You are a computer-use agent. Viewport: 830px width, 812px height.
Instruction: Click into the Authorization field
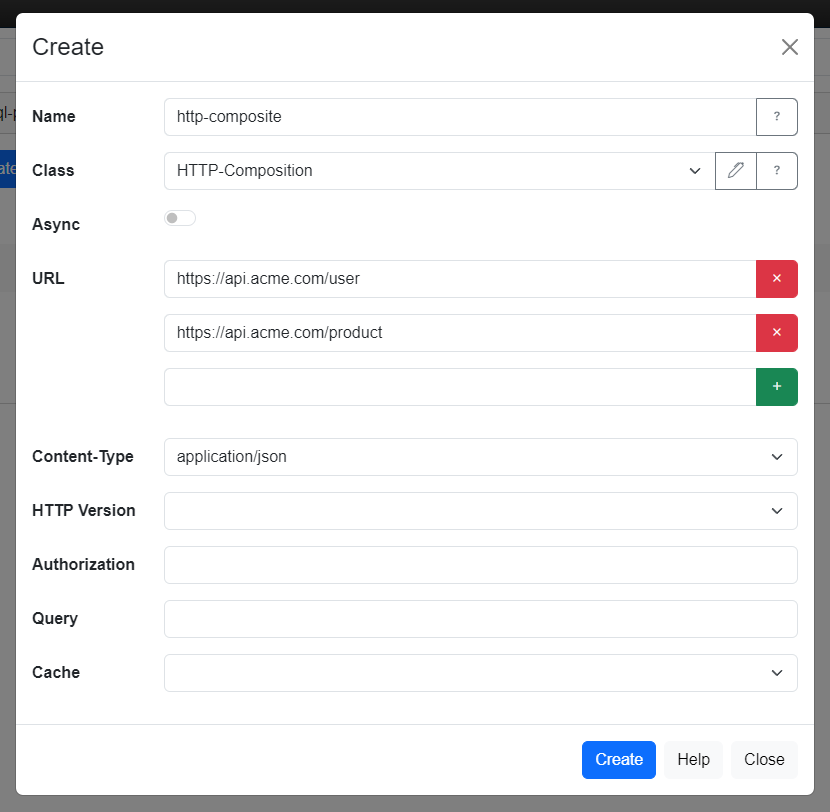click(480, 565)
